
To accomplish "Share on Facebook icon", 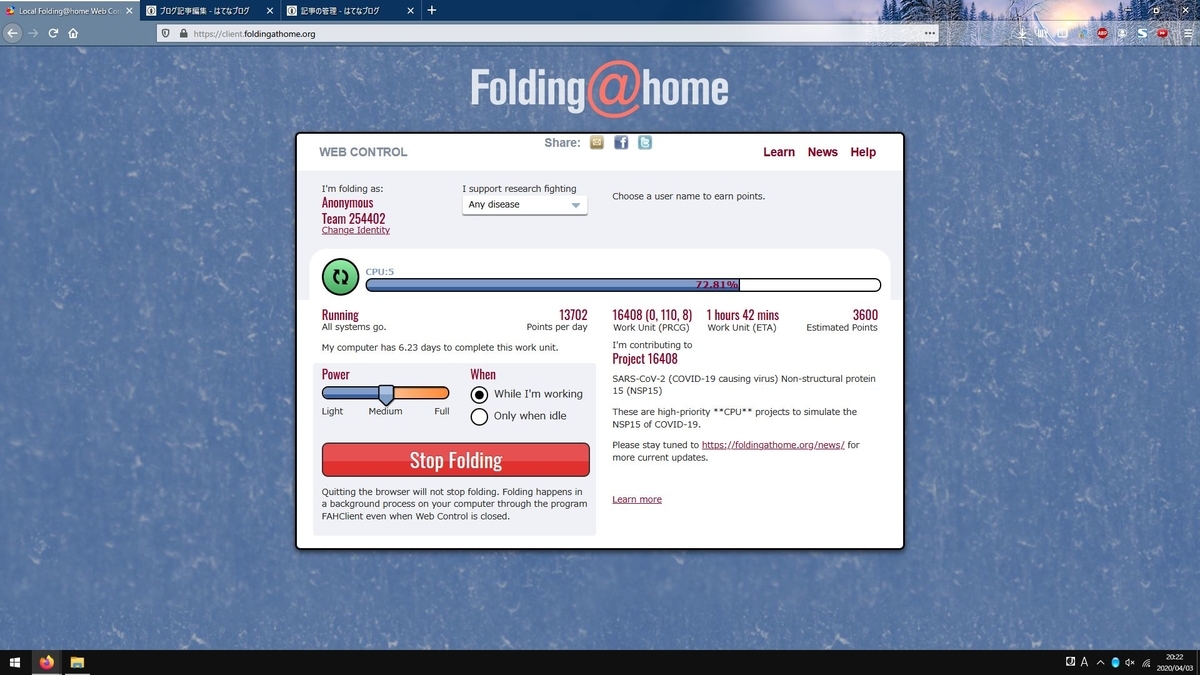I will click(x=621, y=143).
